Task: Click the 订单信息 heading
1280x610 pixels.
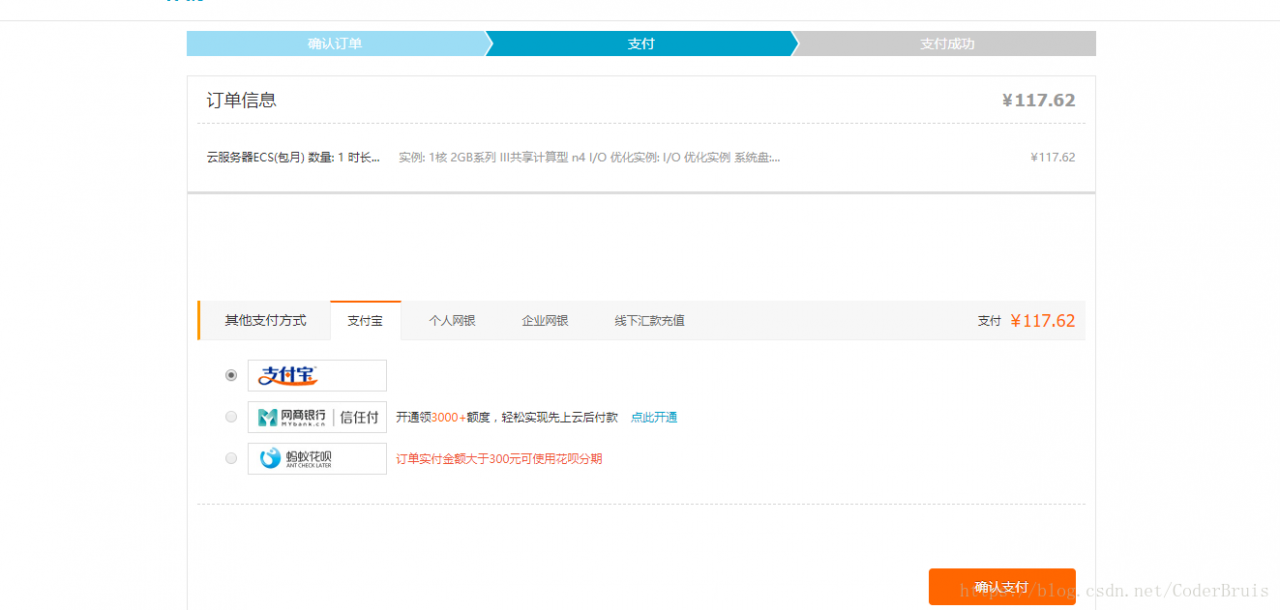Action: [242, 100]
